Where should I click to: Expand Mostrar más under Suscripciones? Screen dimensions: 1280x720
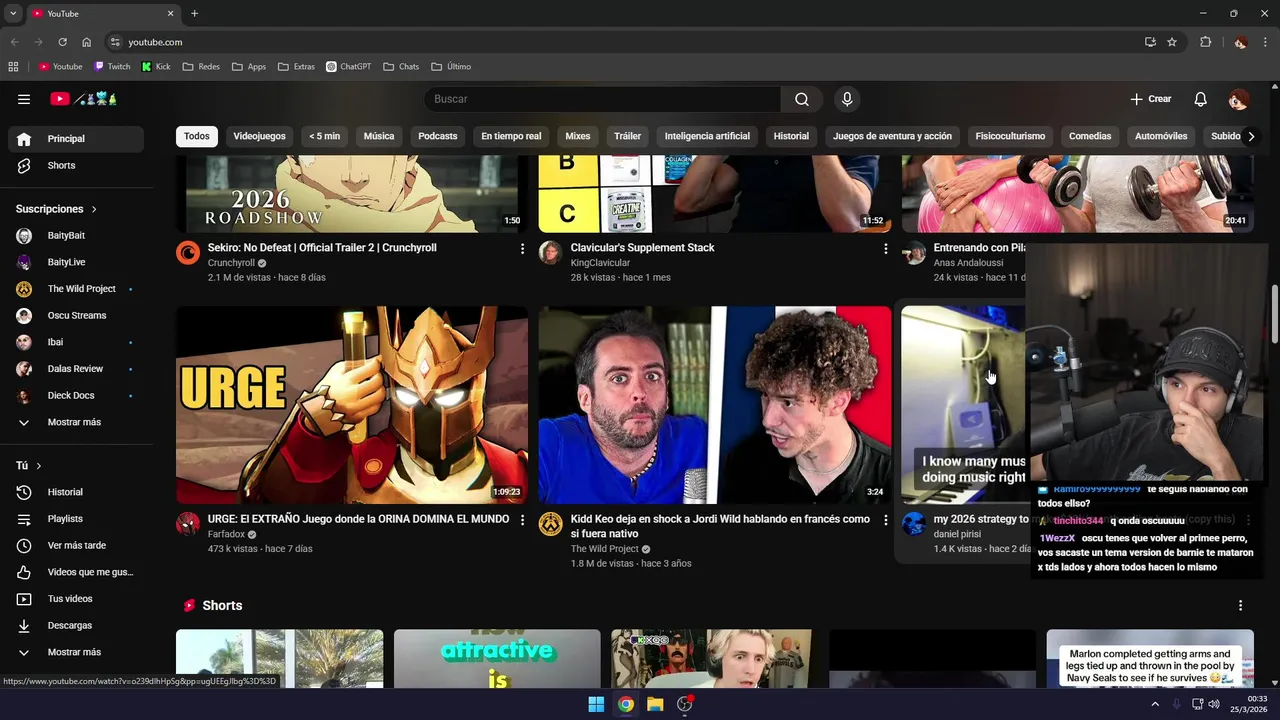pyautogui.click(x=76, y=422)
